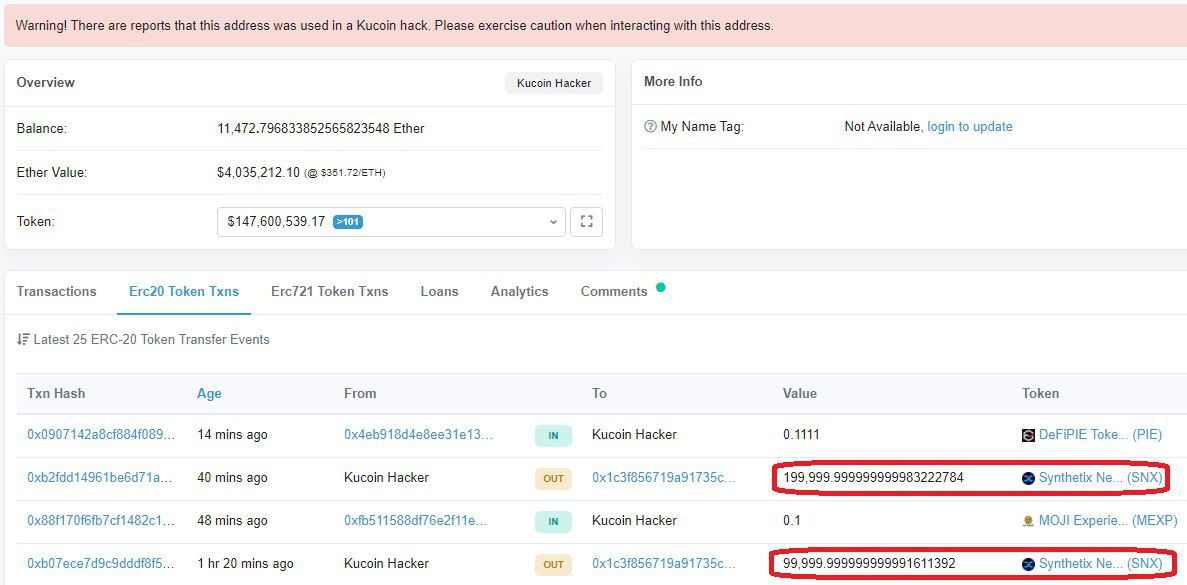Click the Txn Hash column header
This screenshot has width=1187, height=585.
click(x=56, y=393)
